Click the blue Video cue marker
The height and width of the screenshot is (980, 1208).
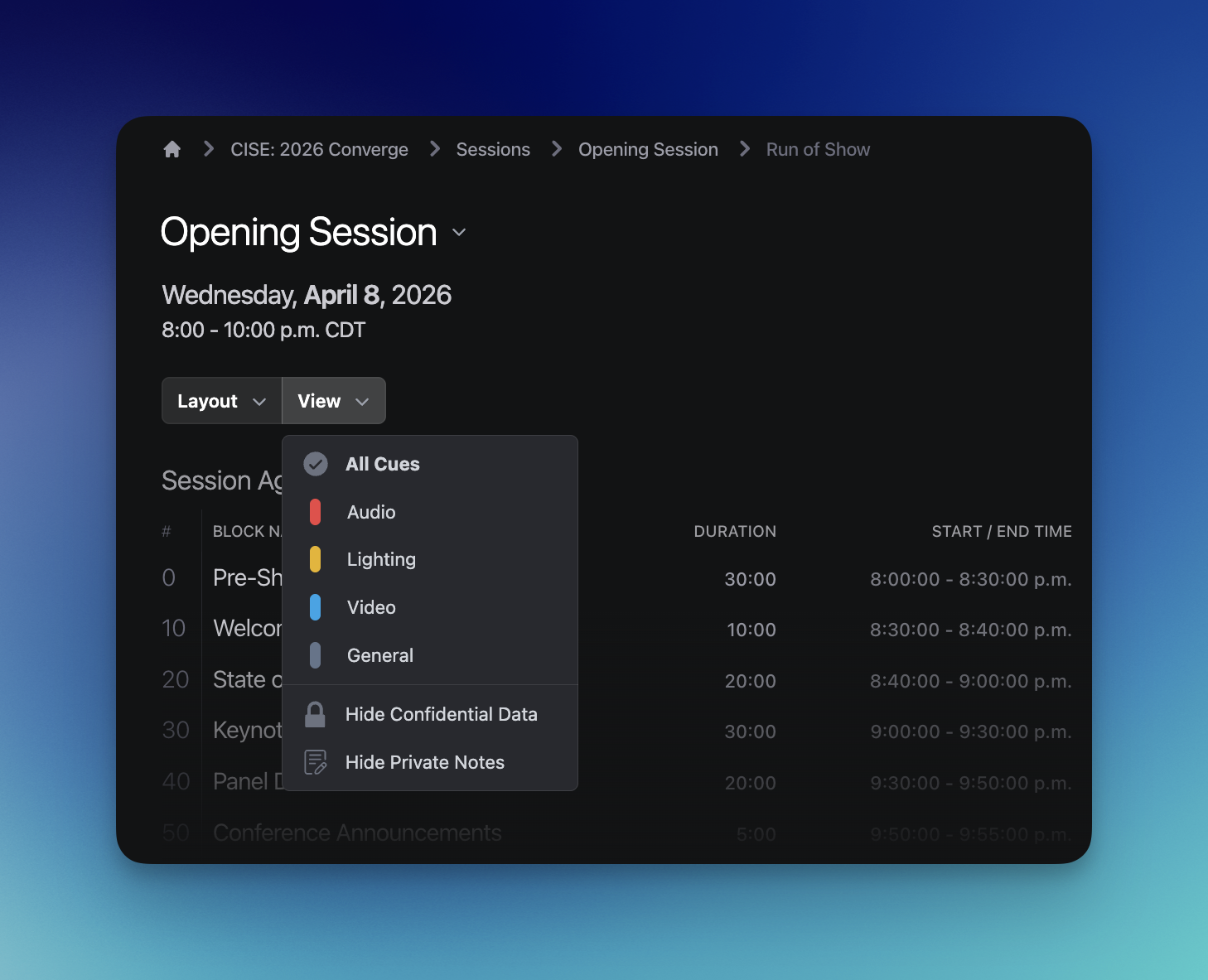click(315, 607)
